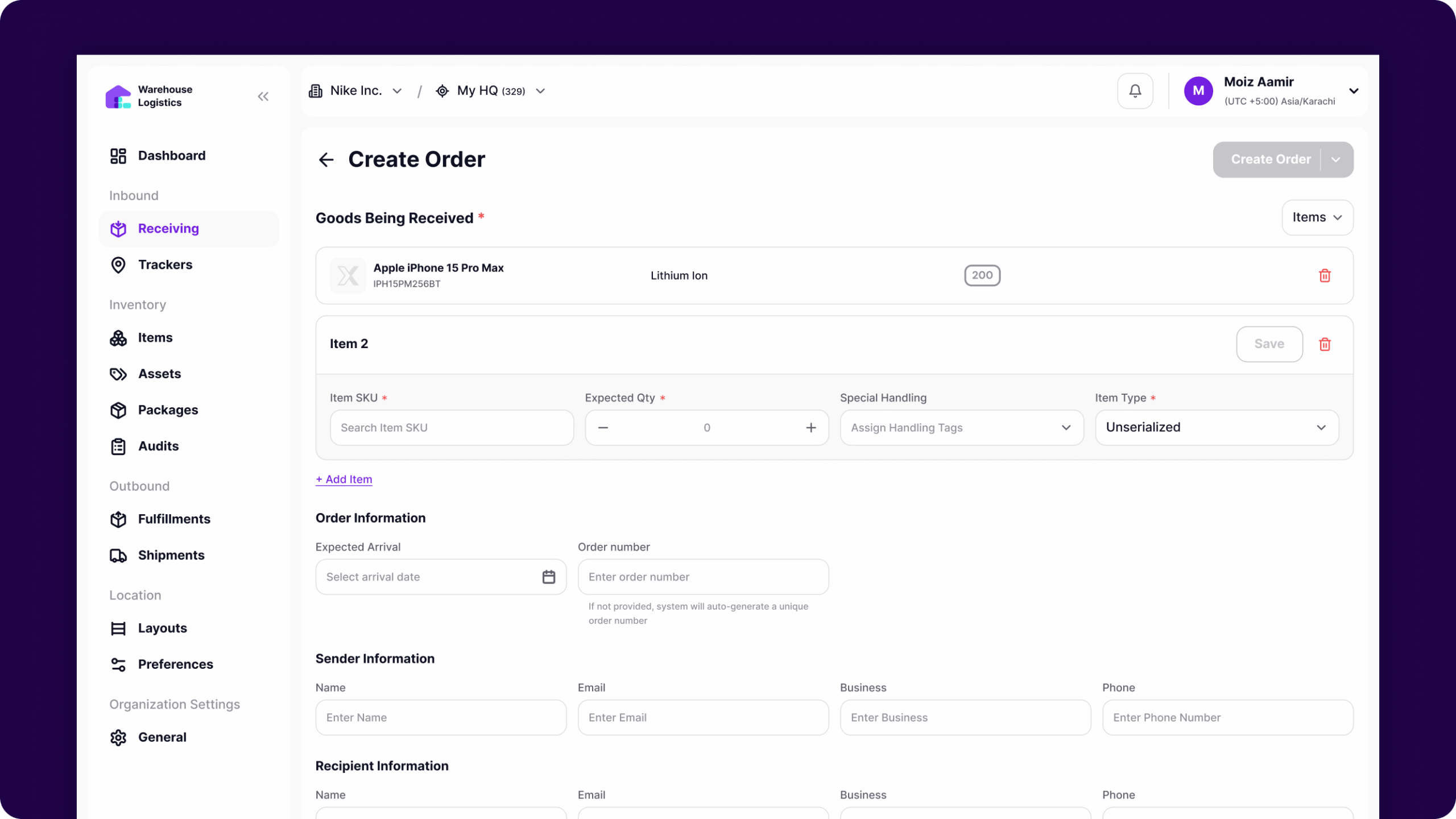Viewport: 1456px width, 819px height.
Task: Open notifications bell
Action: coord(1135,91)
